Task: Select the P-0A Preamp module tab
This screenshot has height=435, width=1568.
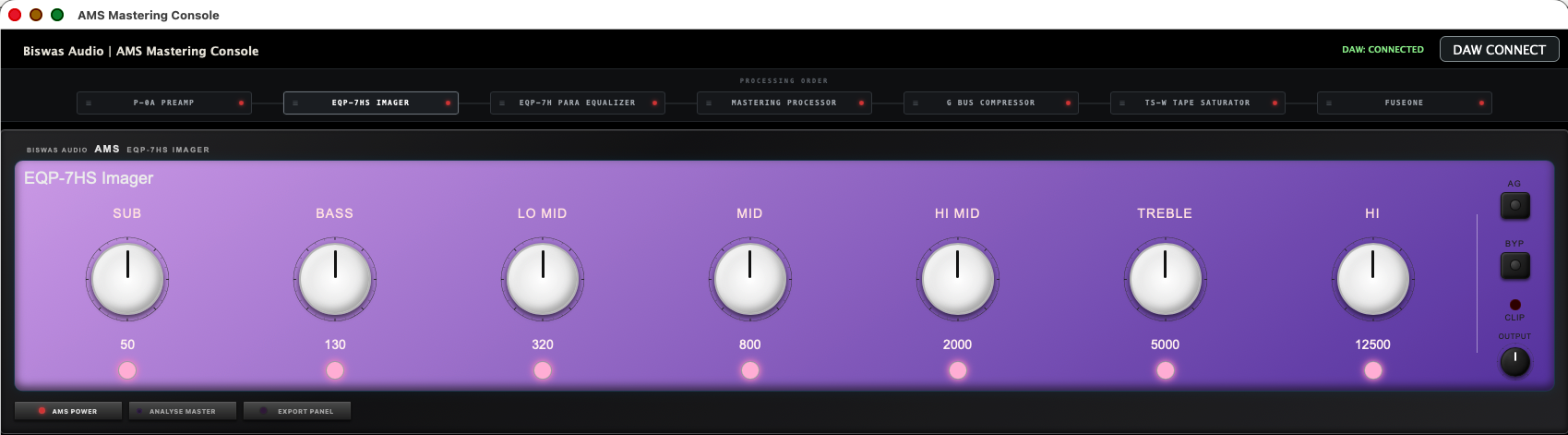Action: [164, 103]
